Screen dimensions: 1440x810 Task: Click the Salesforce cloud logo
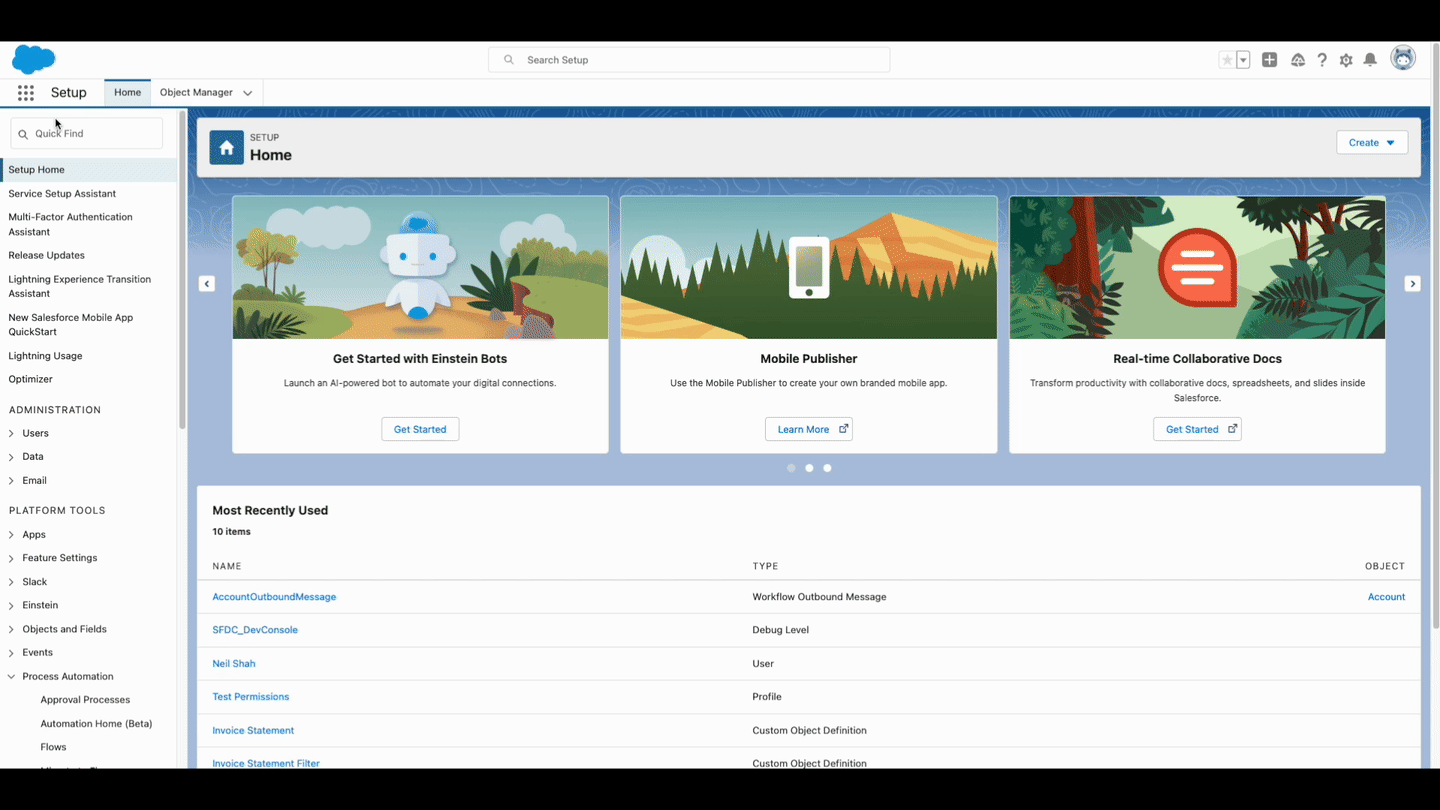click(x=33, y=59)
